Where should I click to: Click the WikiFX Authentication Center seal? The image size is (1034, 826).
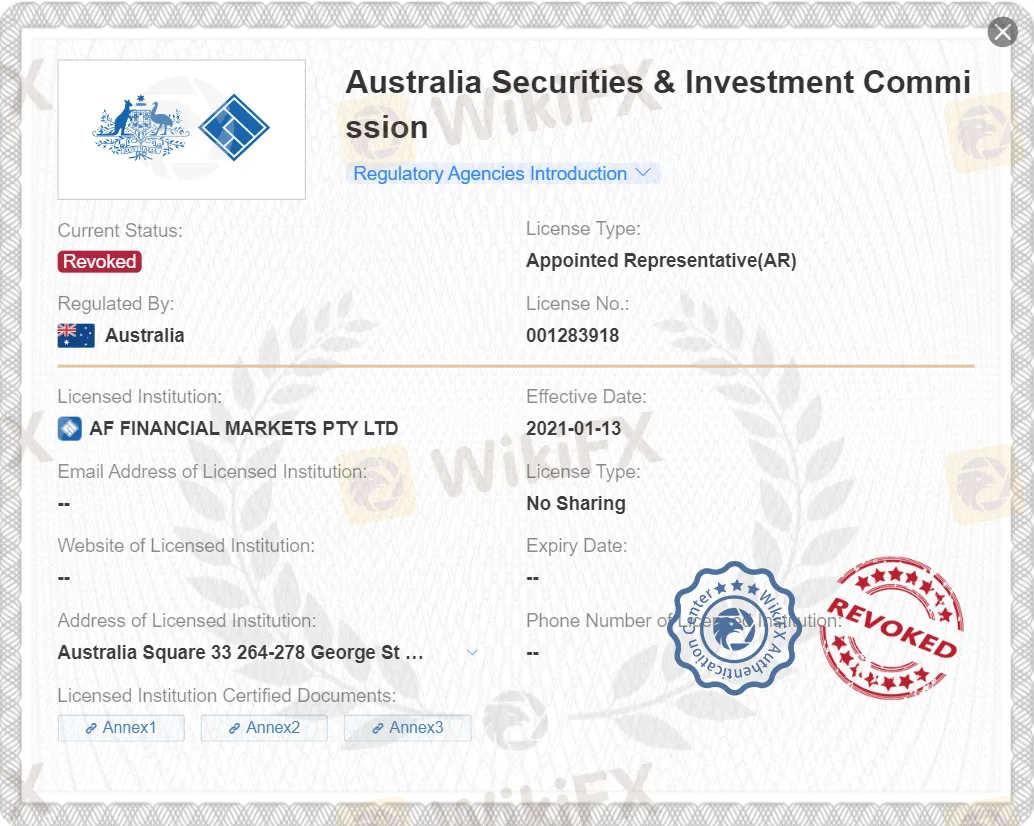[x=733, y=630]
